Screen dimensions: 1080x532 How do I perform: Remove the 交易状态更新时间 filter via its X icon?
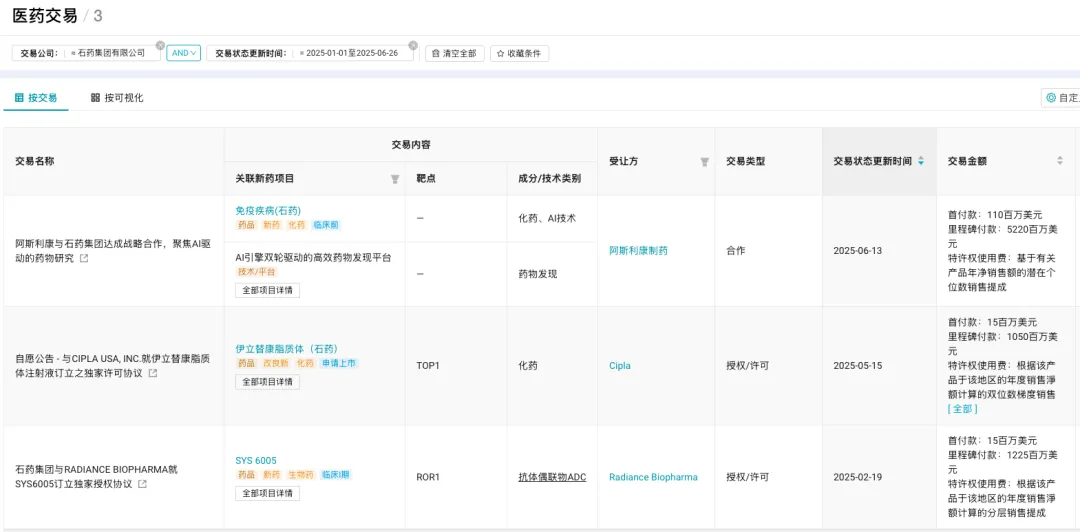(x=413, y=45)
